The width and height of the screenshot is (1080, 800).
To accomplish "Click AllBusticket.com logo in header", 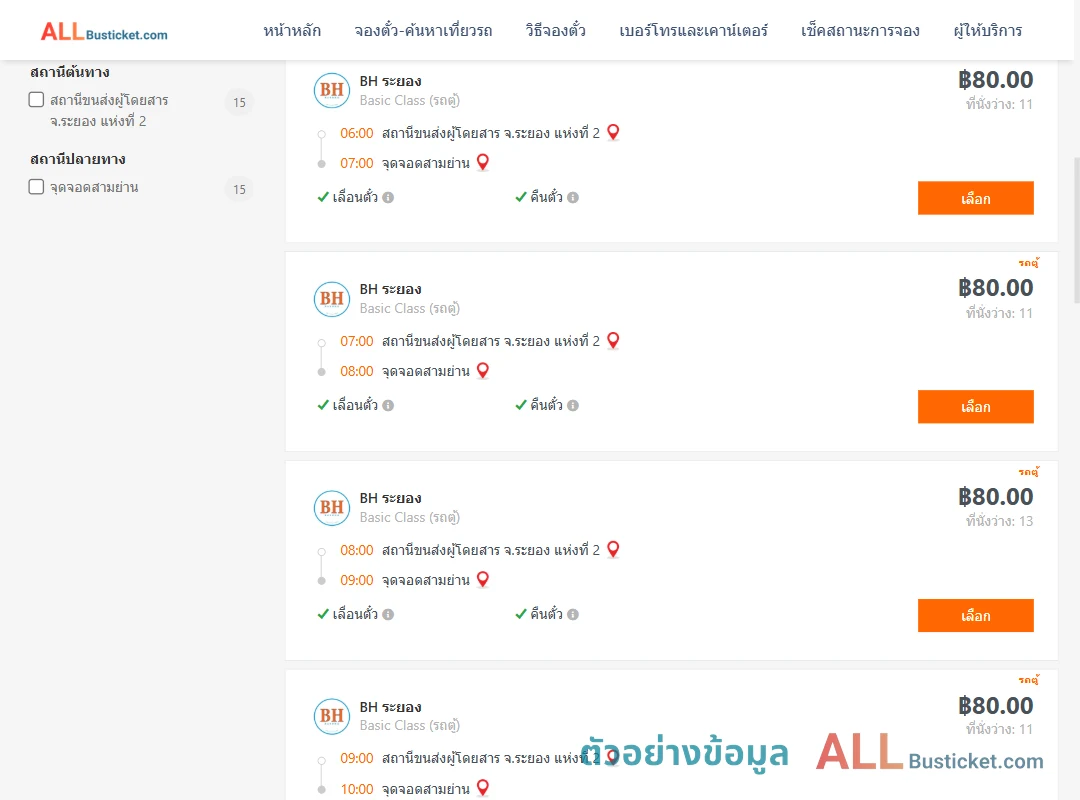I will [x=104, y=32].
